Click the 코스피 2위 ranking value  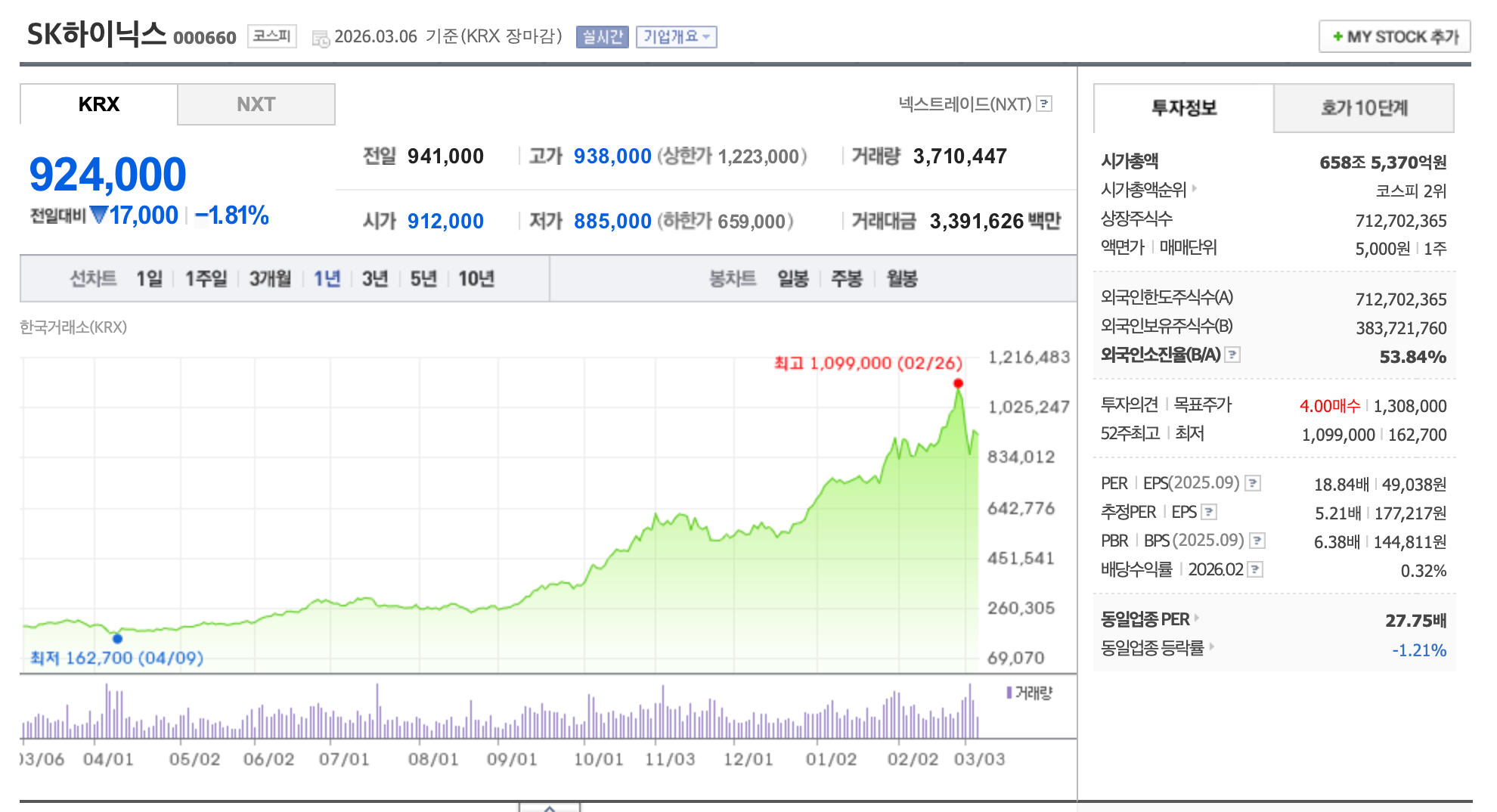click(x=1411, y=191)
